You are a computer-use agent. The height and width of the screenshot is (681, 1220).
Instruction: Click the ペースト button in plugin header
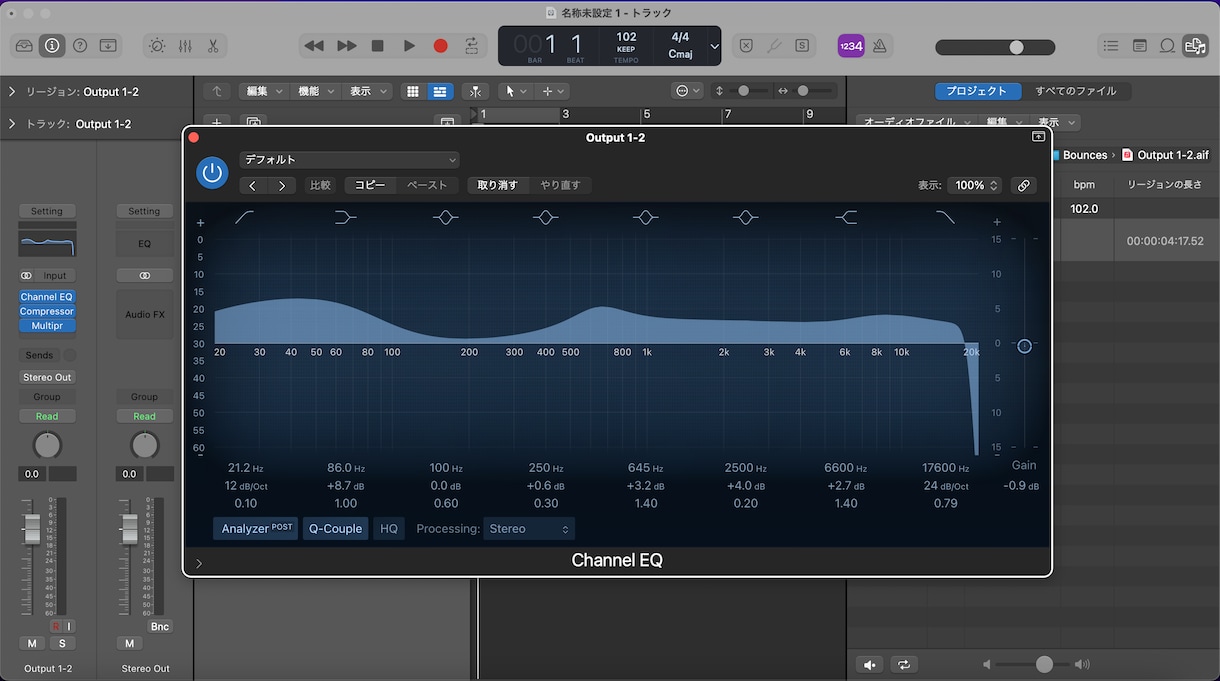[x=427, y=185]
